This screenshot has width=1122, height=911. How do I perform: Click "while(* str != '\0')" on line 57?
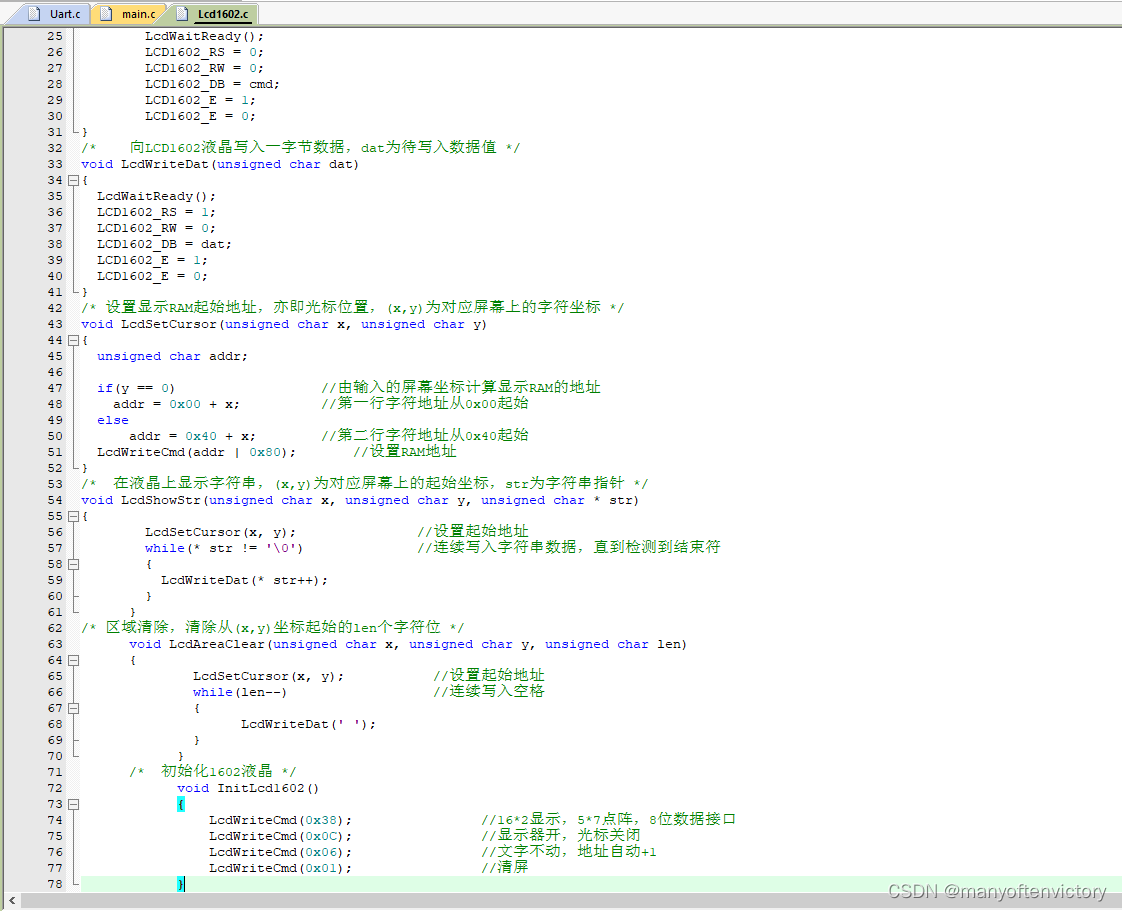point(224,548)
